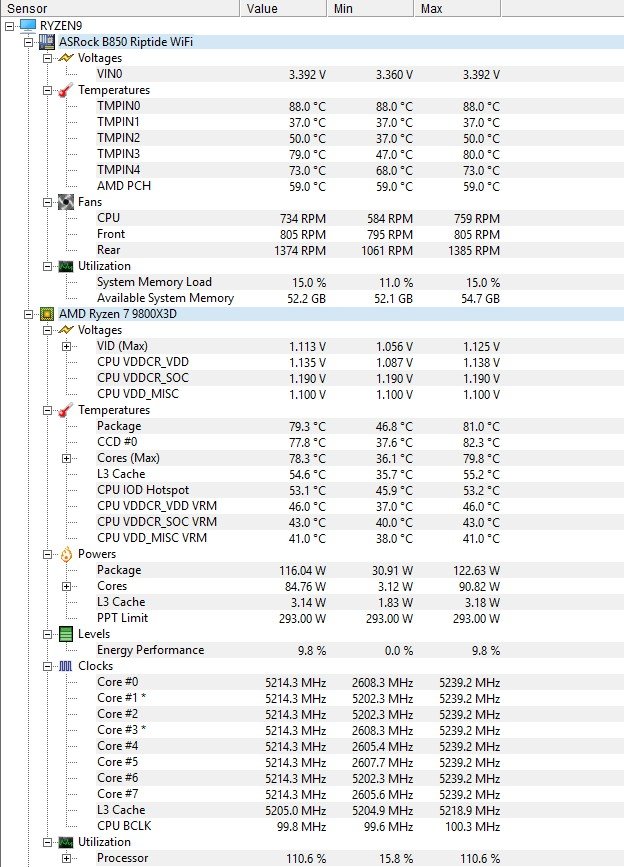Click the Clocks waveform icon
624x867 pixels.
(66, 666)
